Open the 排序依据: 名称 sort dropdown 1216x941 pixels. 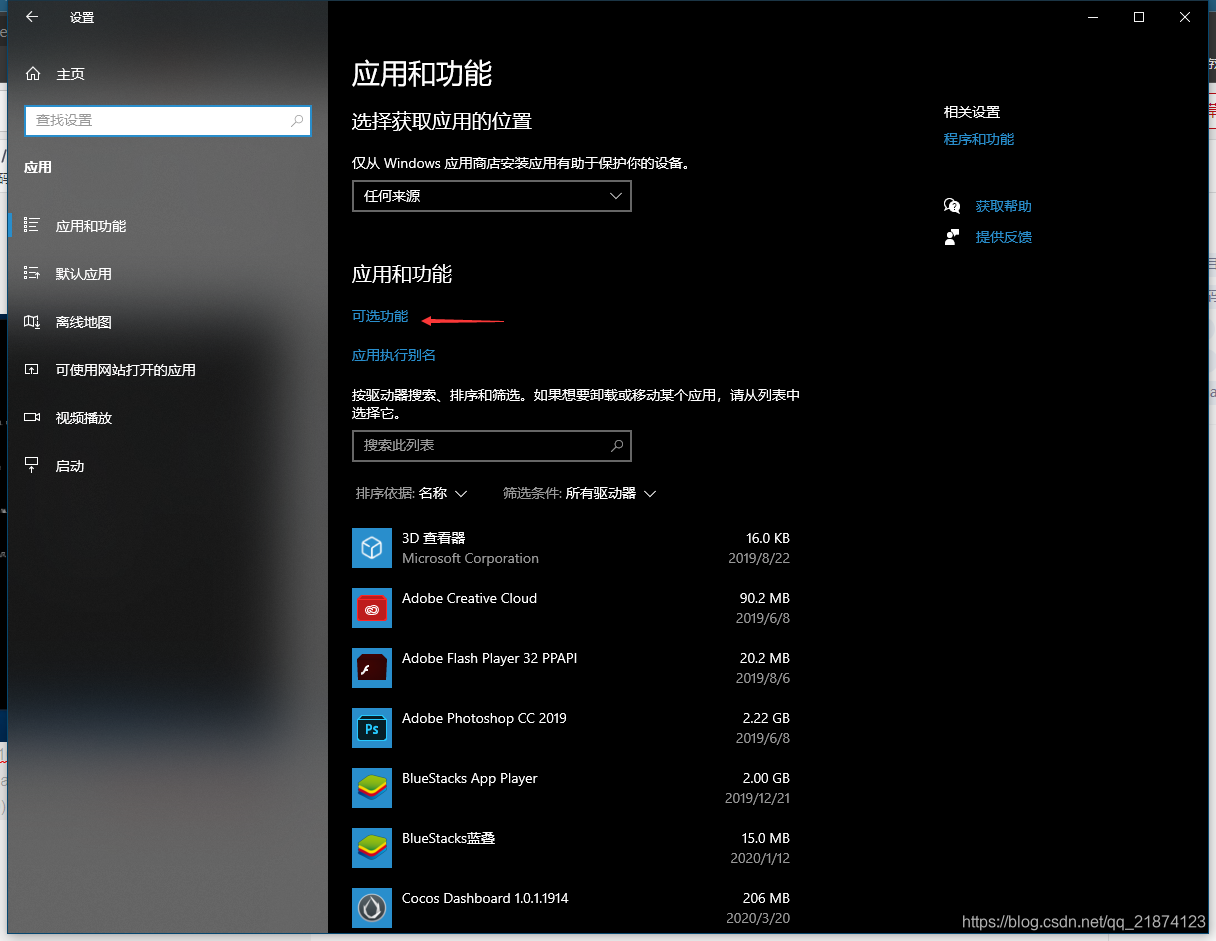coord(412,493)
